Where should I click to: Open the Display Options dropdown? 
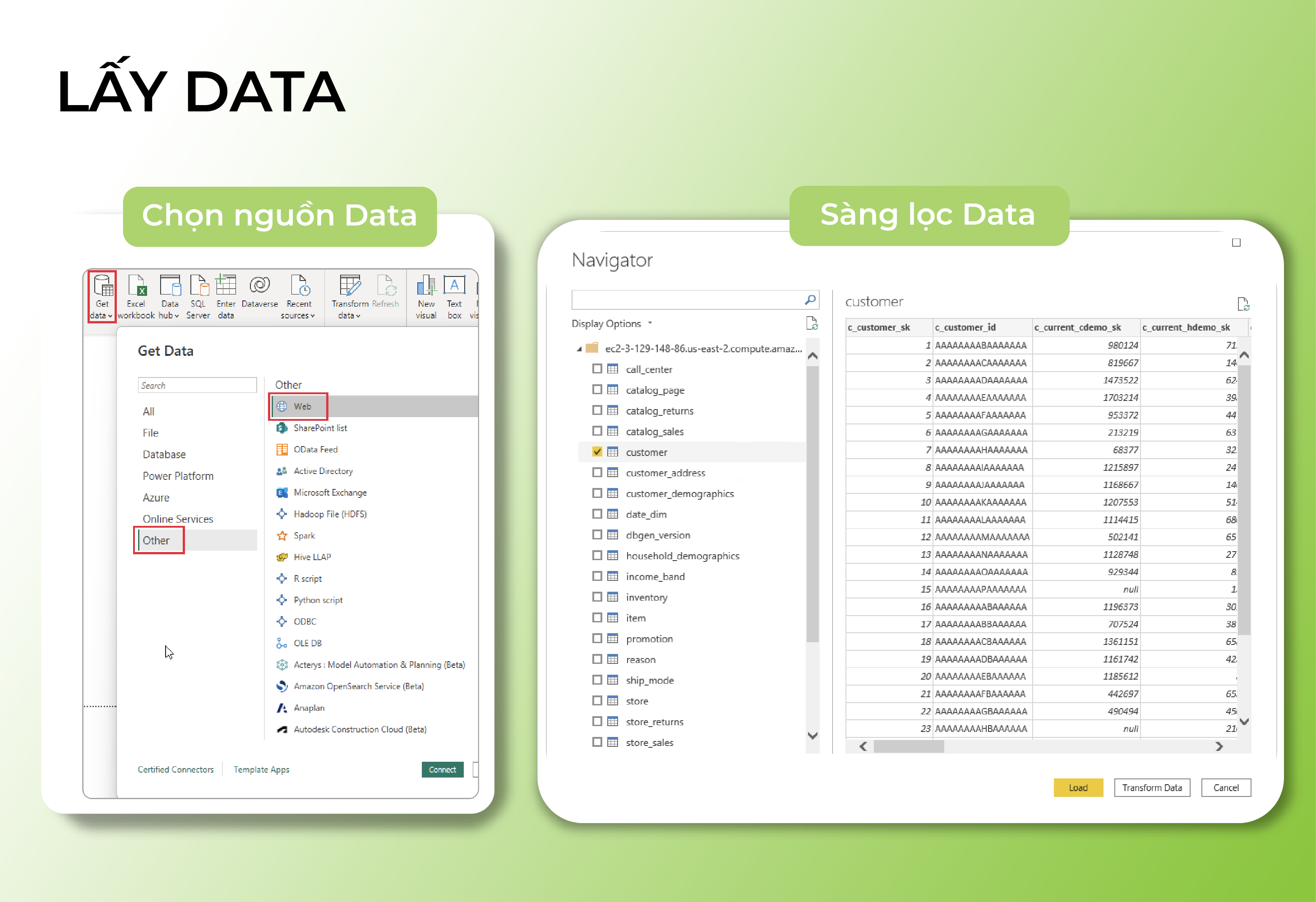612,323
